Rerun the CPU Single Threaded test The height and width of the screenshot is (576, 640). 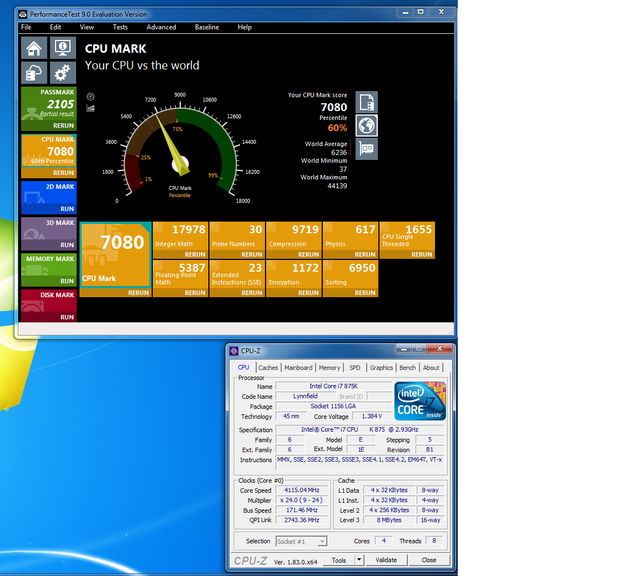point(422,254)
